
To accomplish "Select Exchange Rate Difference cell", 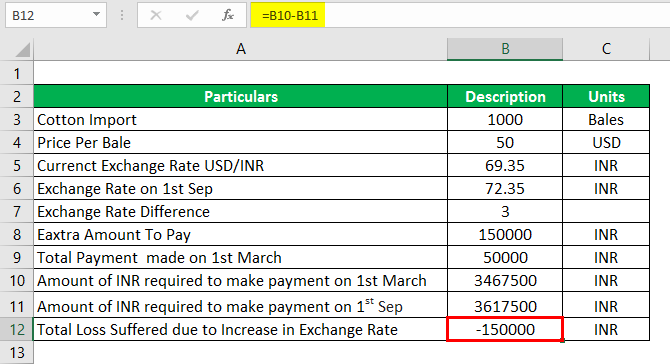I will pos(241,212).
